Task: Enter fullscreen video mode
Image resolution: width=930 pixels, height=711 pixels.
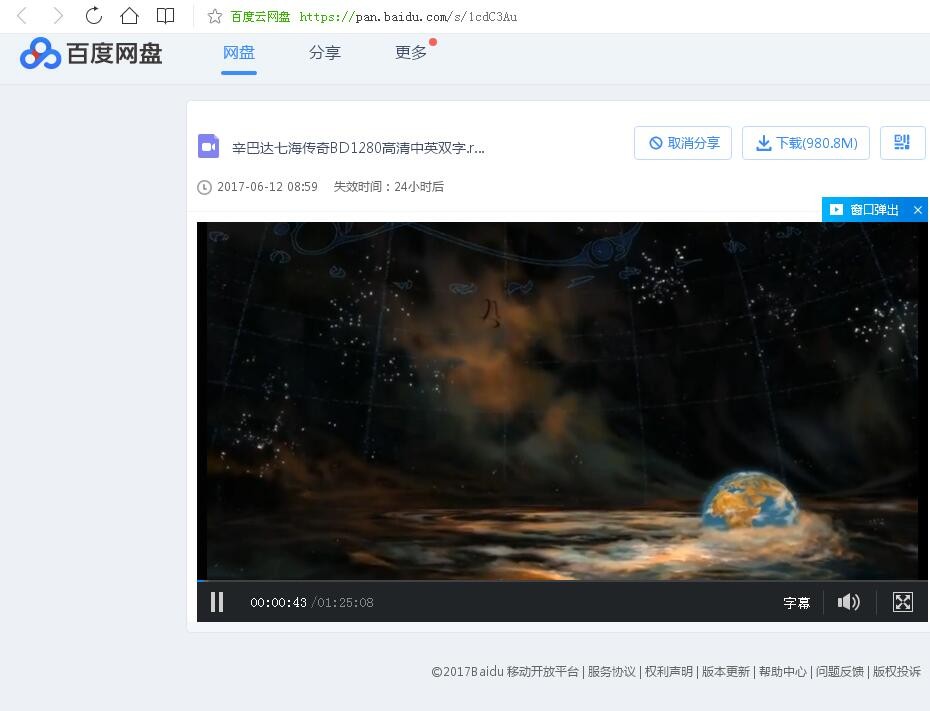Action: tap(903, 602)
